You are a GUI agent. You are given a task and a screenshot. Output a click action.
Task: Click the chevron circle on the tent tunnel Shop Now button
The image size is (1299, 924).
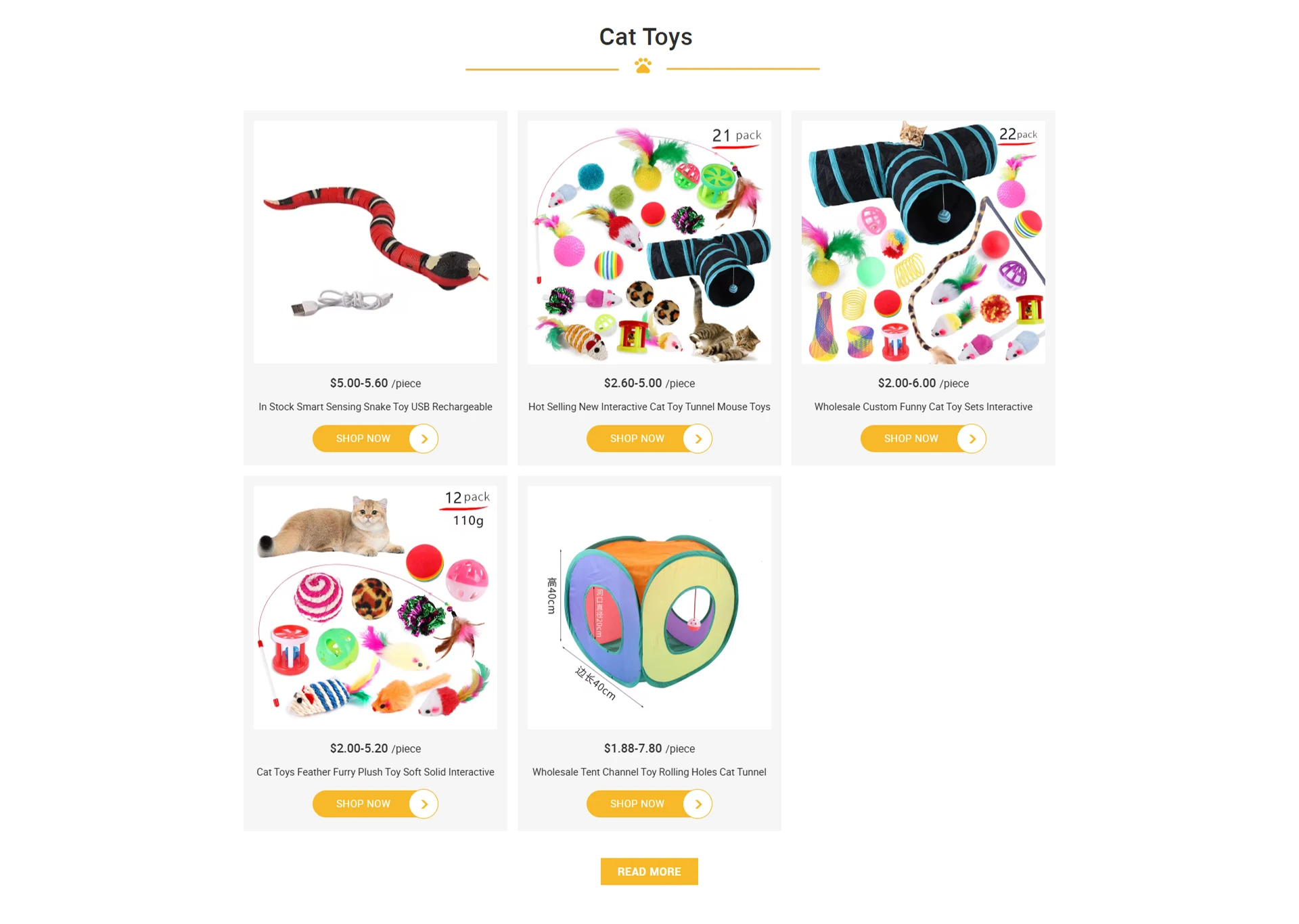698,804
